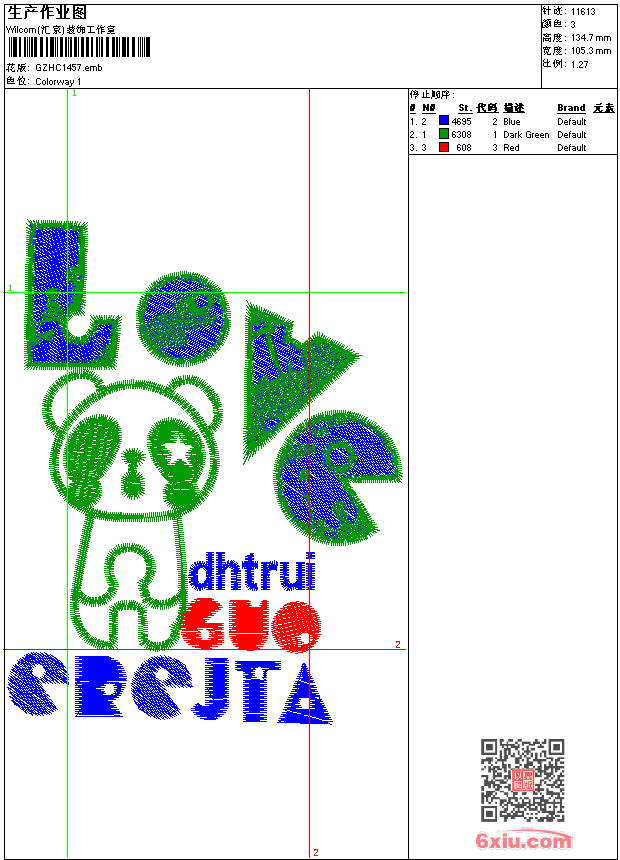
Task: Click Default brand in the Dark Green row
Action: pos(572,134)
